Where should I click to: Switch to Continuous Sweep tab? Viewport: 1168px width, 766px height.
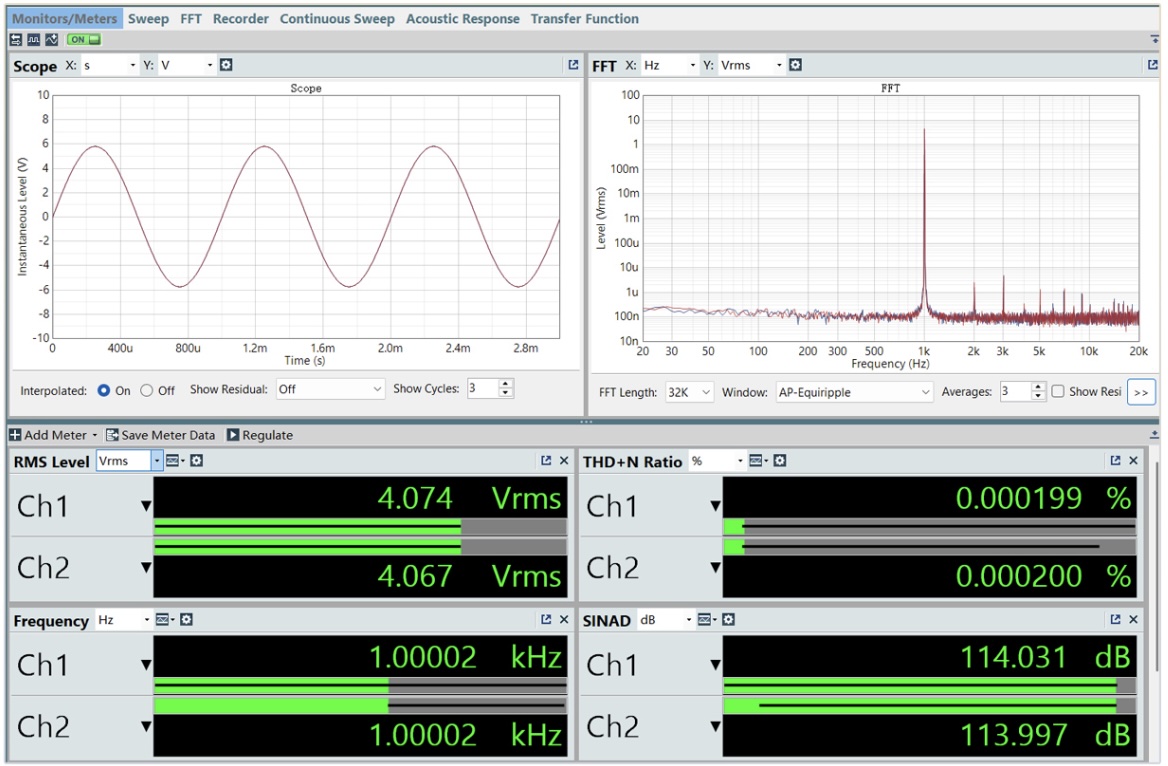[337, 19]
